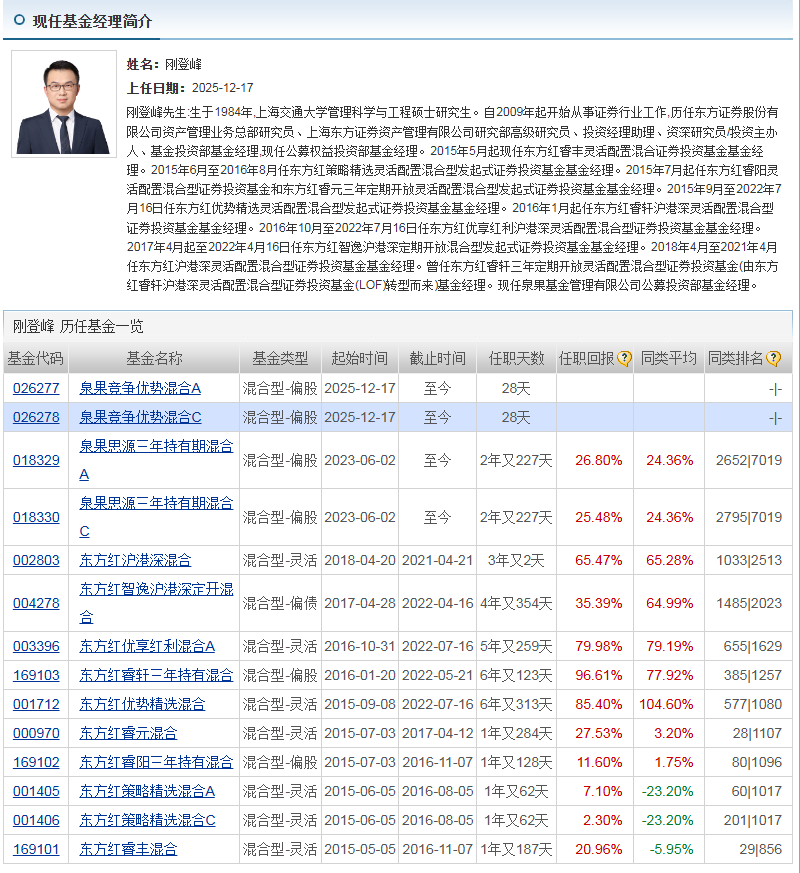This screenshot has width=800, height=873.
Task: Open fund code 169102 link
Action: [36, 762]
